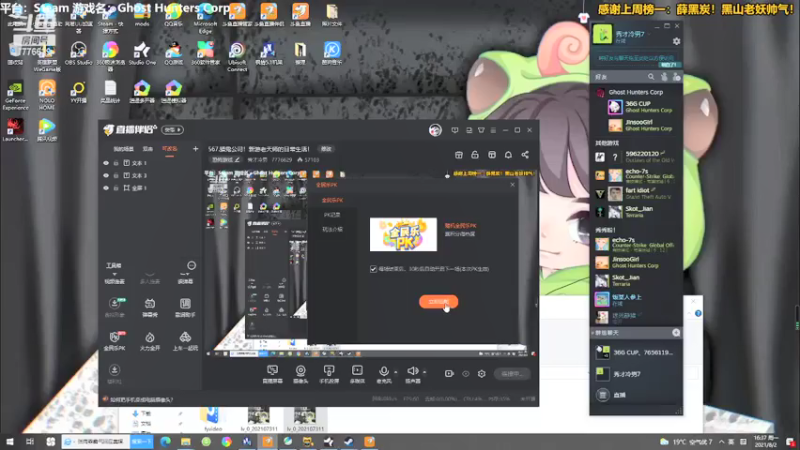Open OBS Studio desktop shortcut
This screenshot has height=450, width=800.
[78, 54]
